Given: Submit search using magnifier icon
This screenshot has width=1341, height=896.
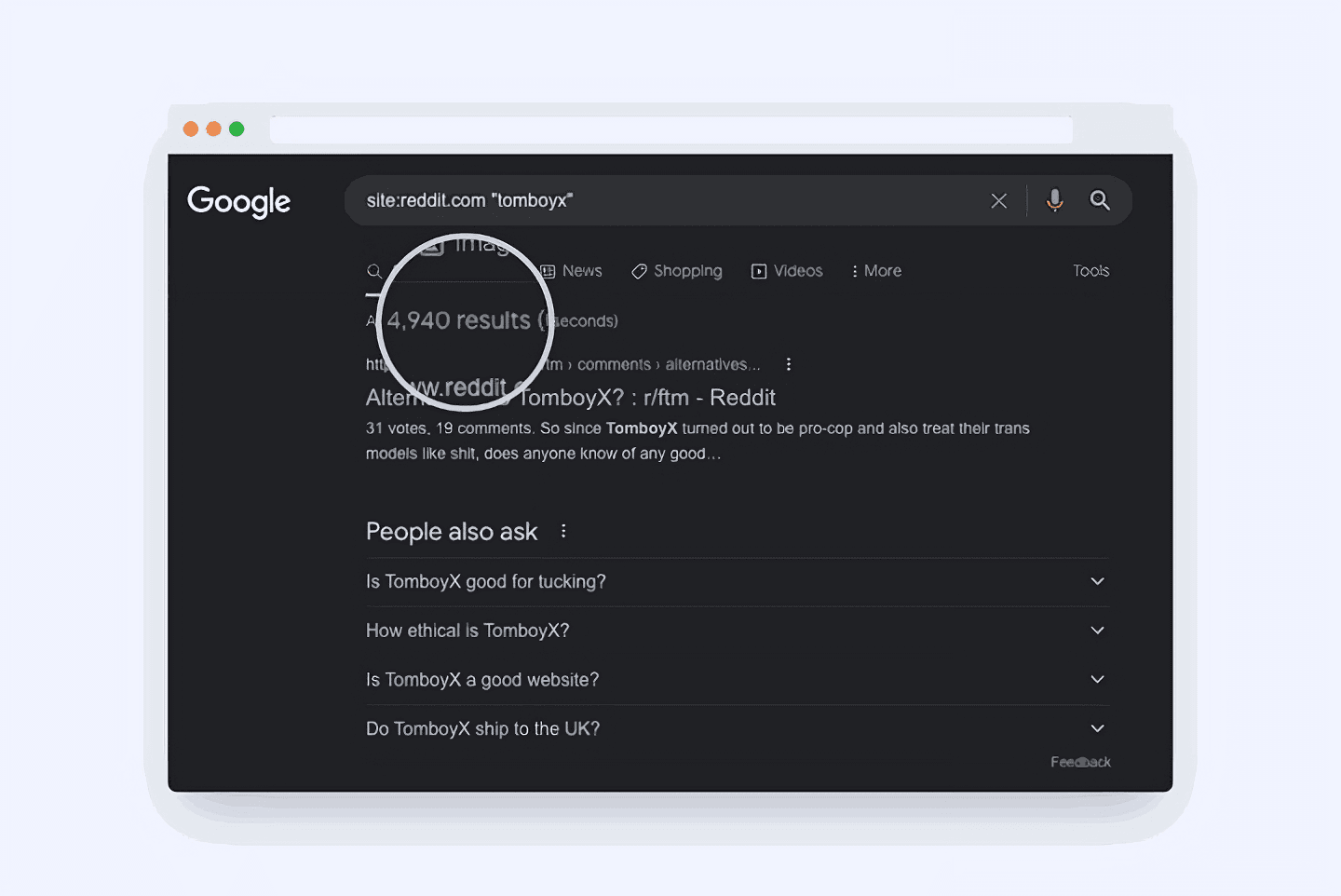Looking at the screenshot, I should pos(1100,200).
